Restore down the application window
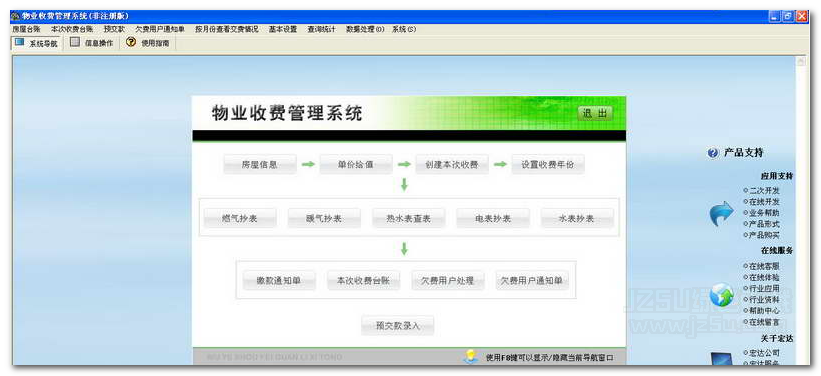 click(x=788, y=17)
